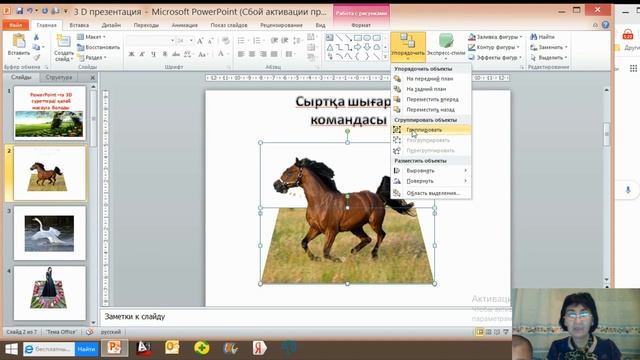Click the Format Painter brush icon
640x360 pixels.
click(x=36, y=58)
